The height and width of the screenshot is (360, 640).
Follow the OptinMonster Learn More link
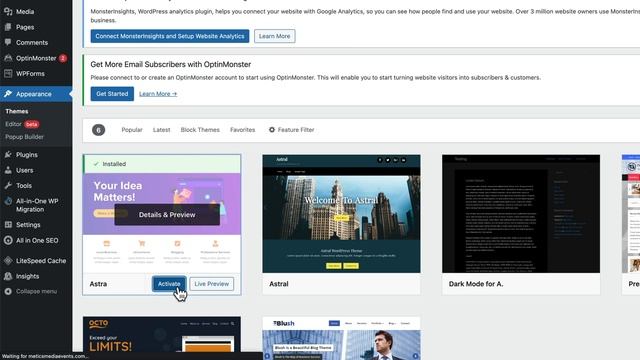click(x=158, y=94)
